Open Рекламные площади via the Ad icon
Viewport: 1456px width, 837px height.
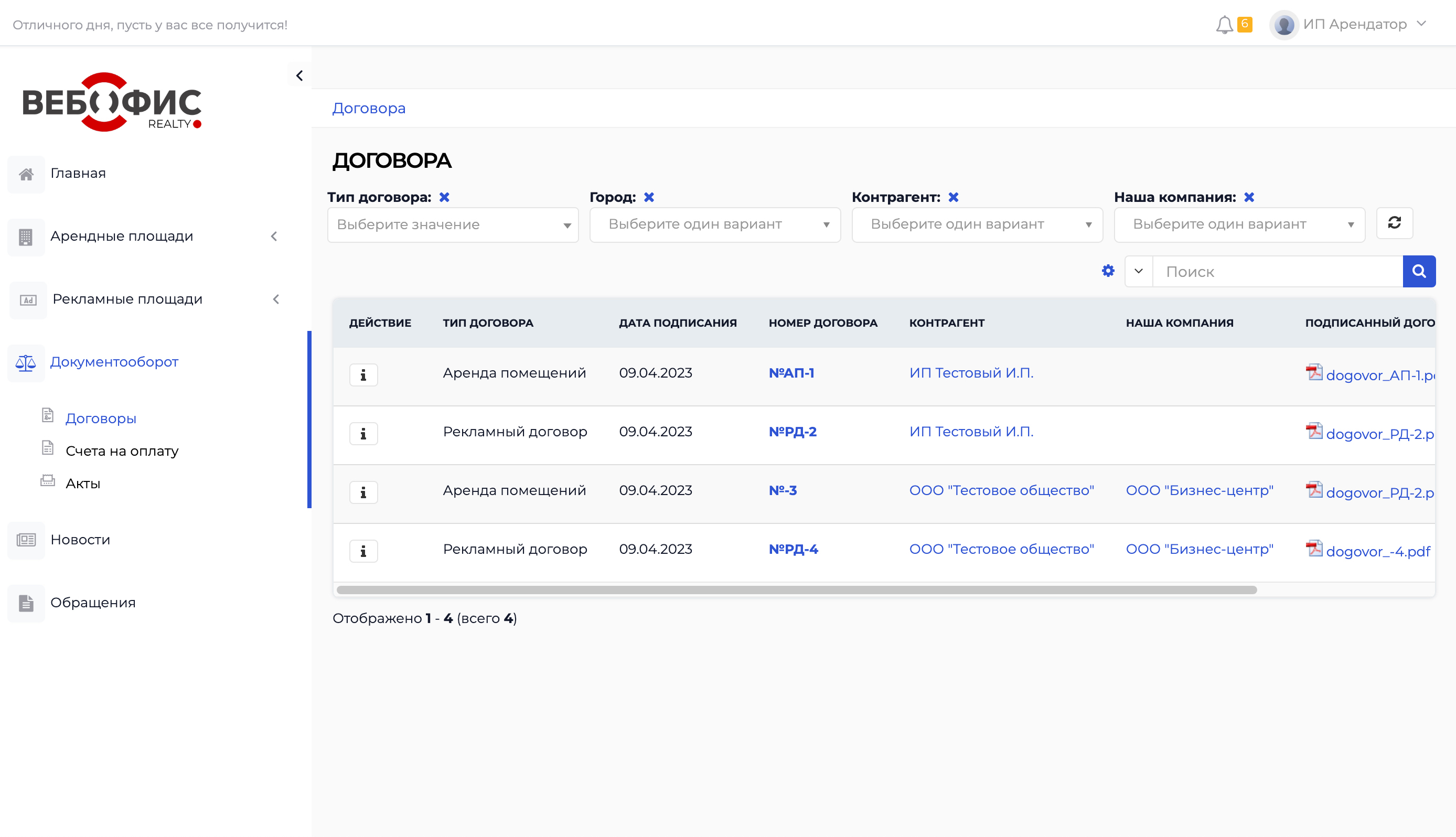[x=27, y=299]
